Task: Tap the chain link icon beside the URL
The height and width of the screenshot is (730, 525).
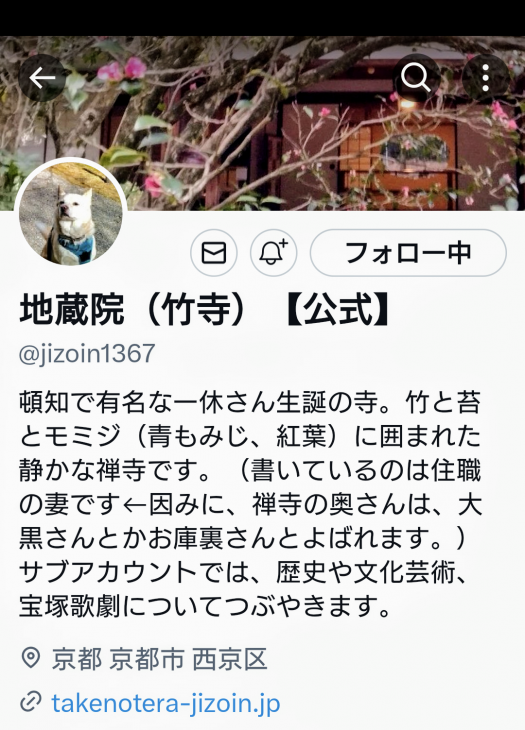Action: [x=31, y=702]
